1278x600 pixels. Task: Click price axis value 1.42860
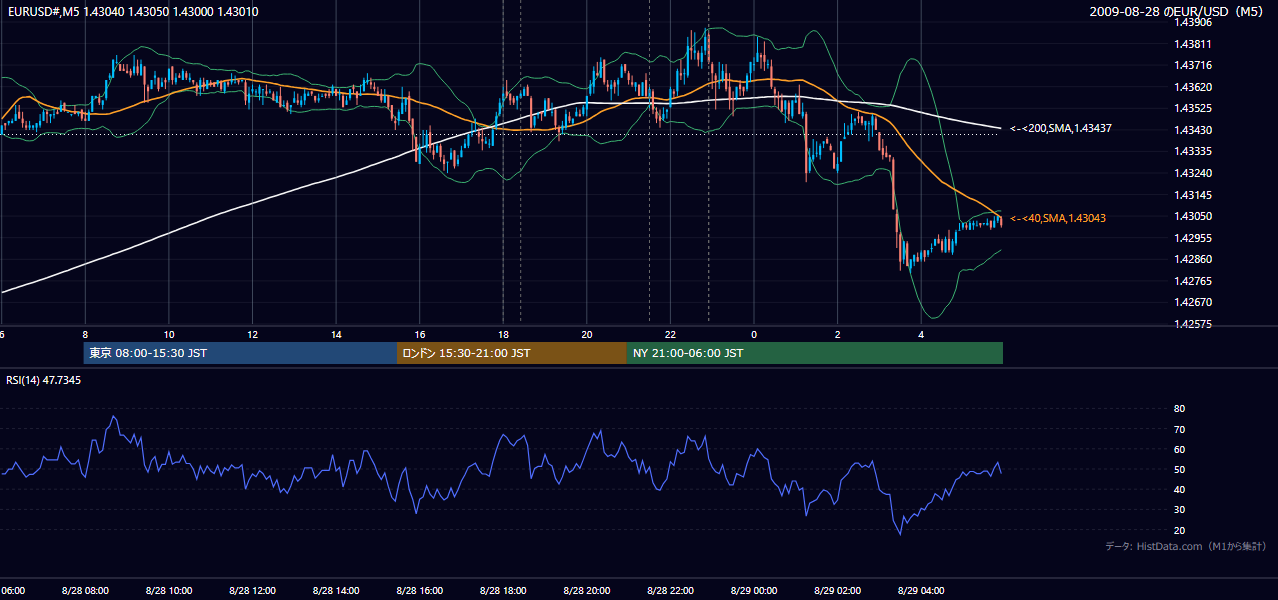(x=1192, y=259)
